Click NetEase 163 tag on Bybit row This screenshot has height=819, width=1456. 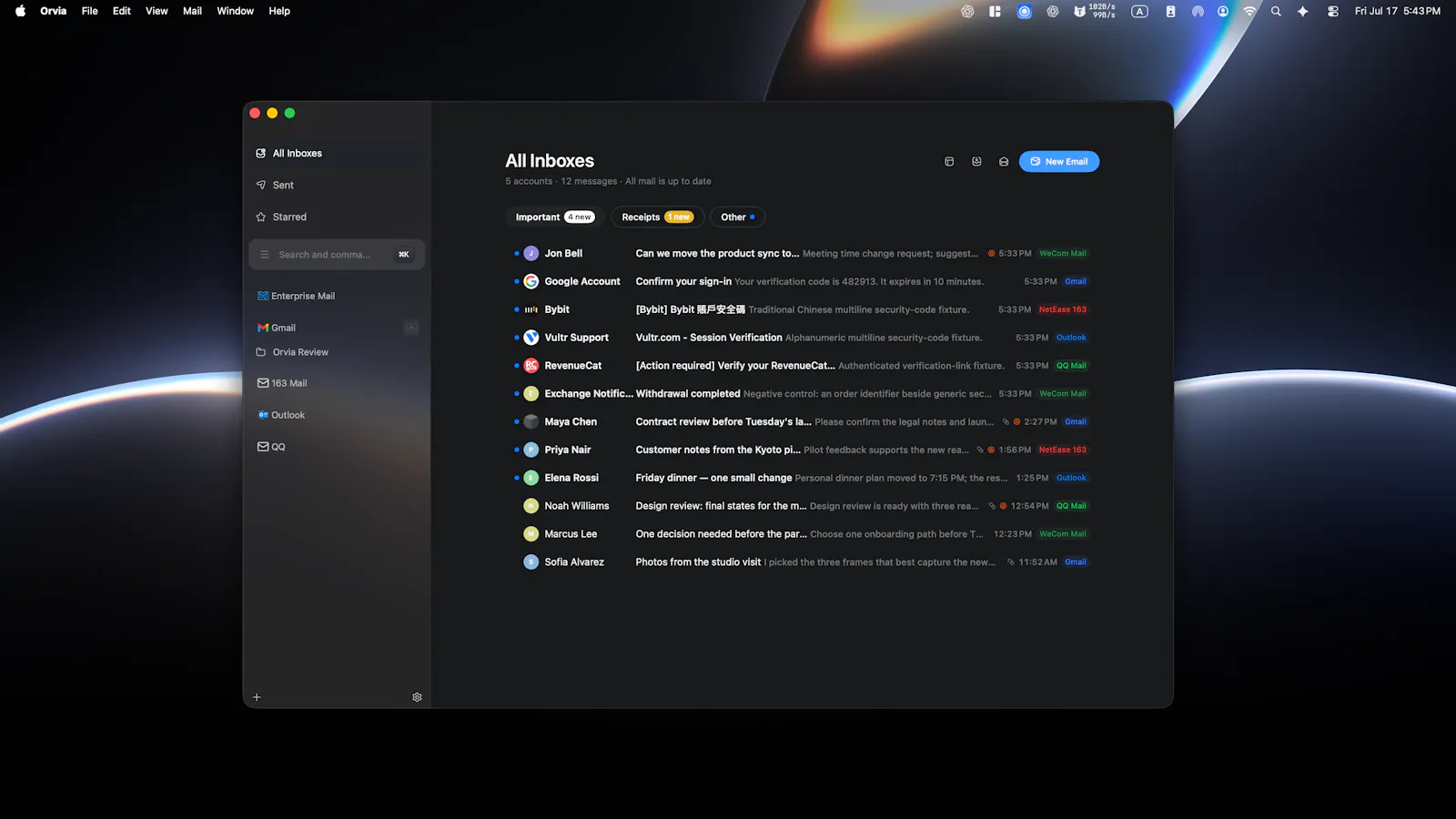1063,309
